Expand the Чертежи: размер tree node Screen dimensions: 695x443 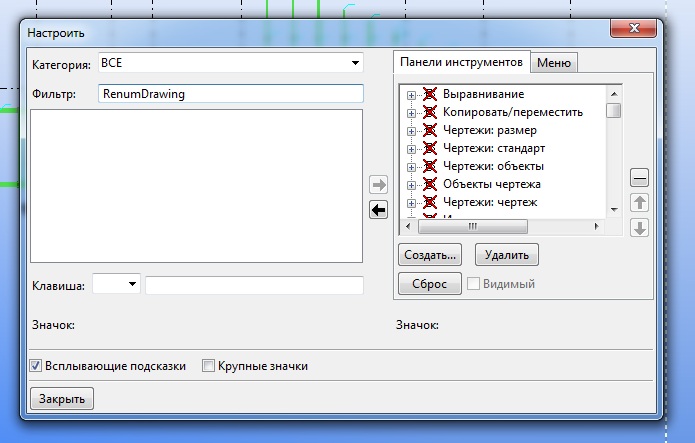411,131
